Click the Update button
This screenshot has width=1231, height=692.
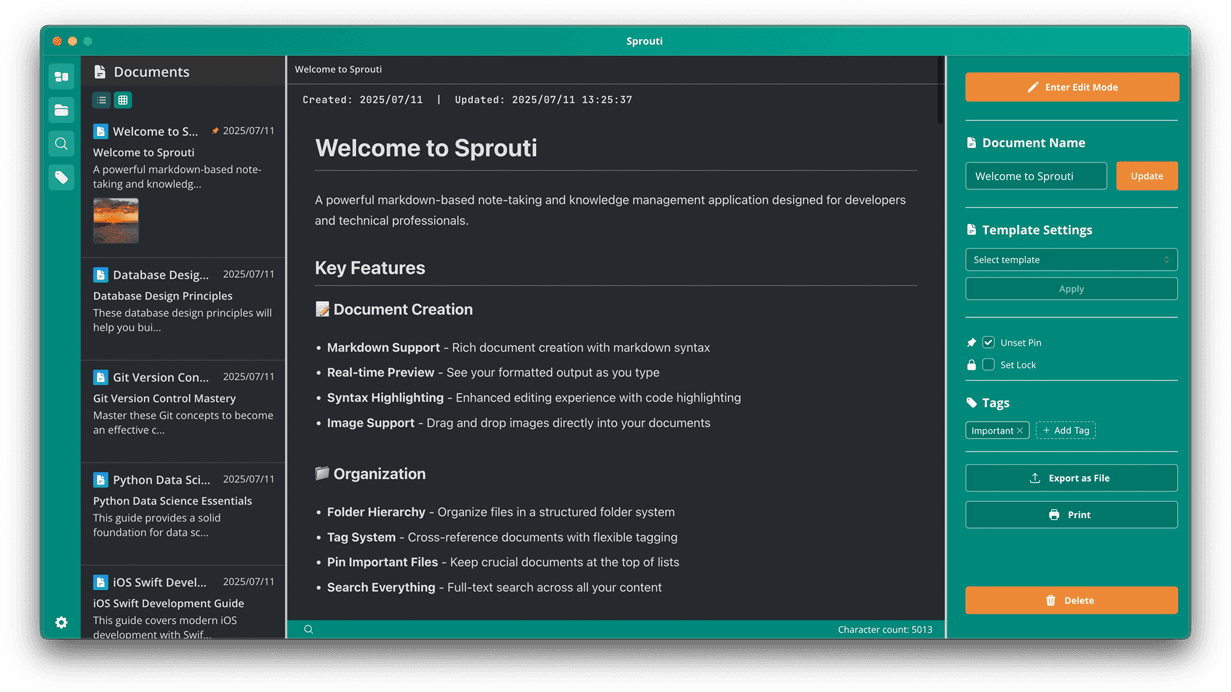point(1147,176)
